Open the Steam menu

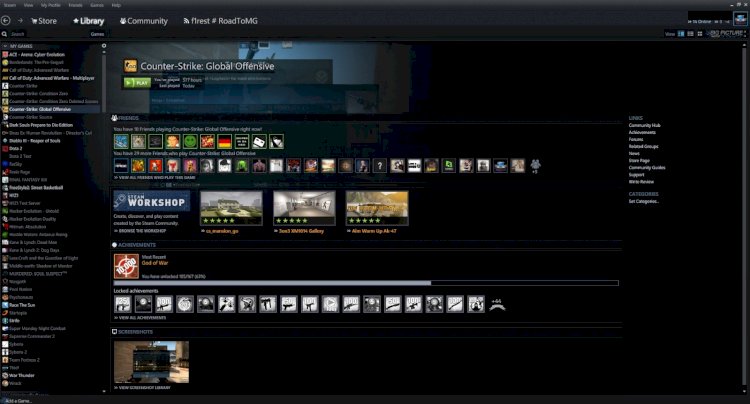(x=10, y=5)
